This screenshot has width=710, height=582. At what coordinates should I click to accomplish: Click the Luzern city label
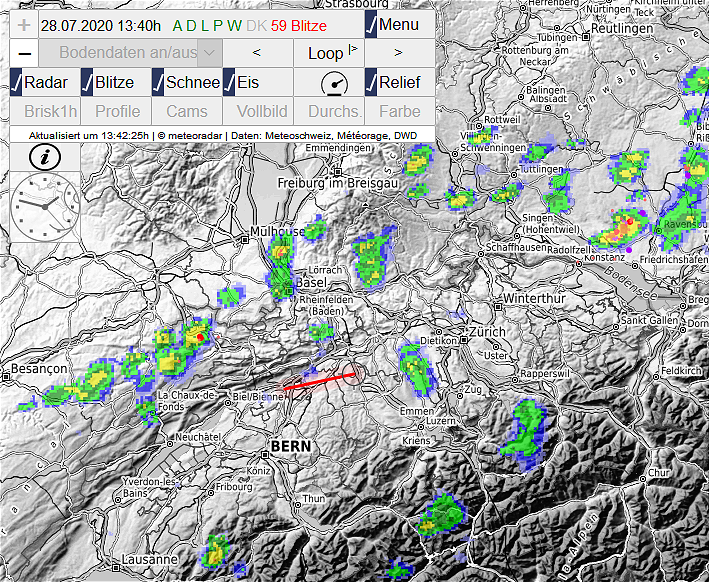(441, 421)
